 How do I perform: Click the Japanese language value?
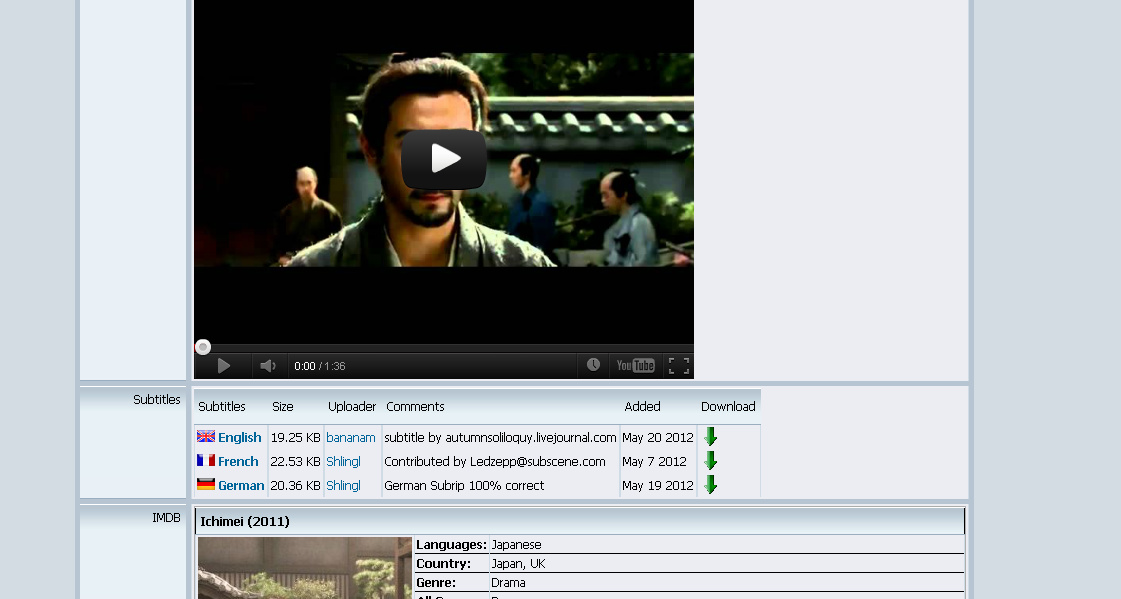point(516,545)
